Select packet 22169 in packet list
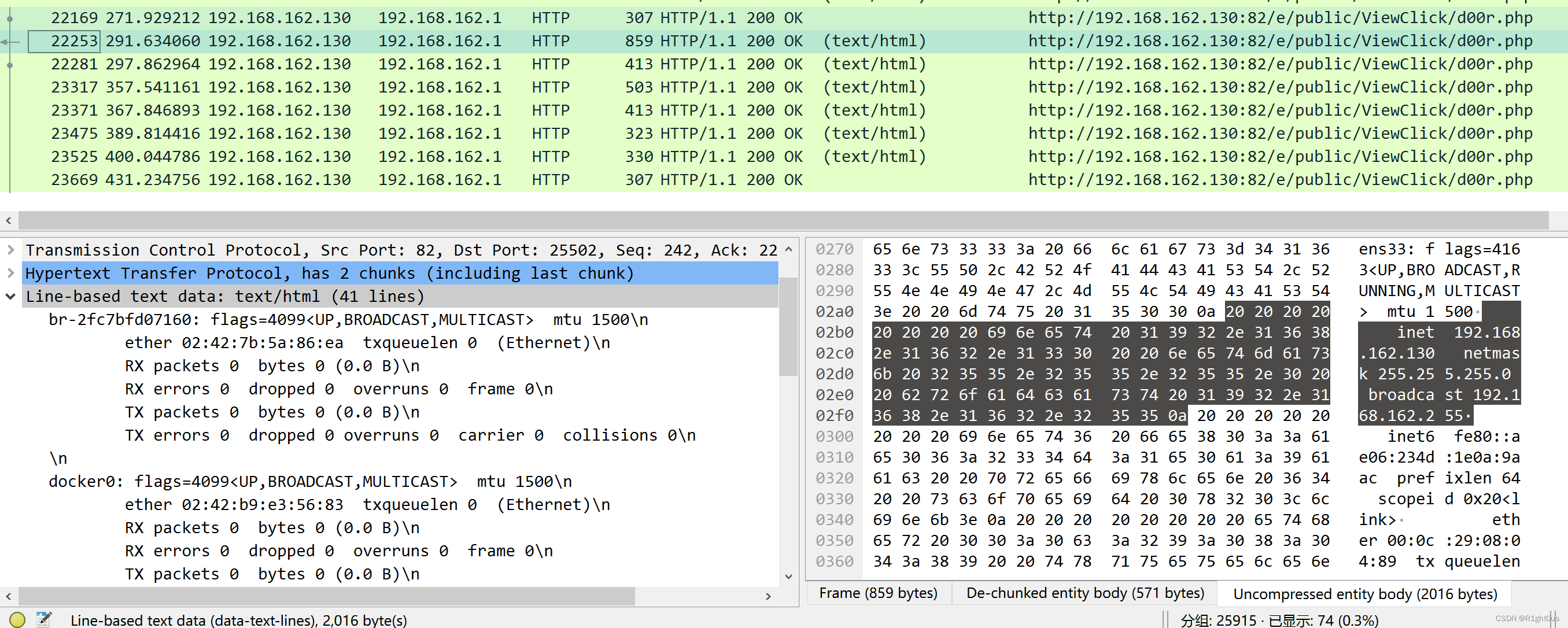This screenshot has height=628, width=1568. coord(784,18)
